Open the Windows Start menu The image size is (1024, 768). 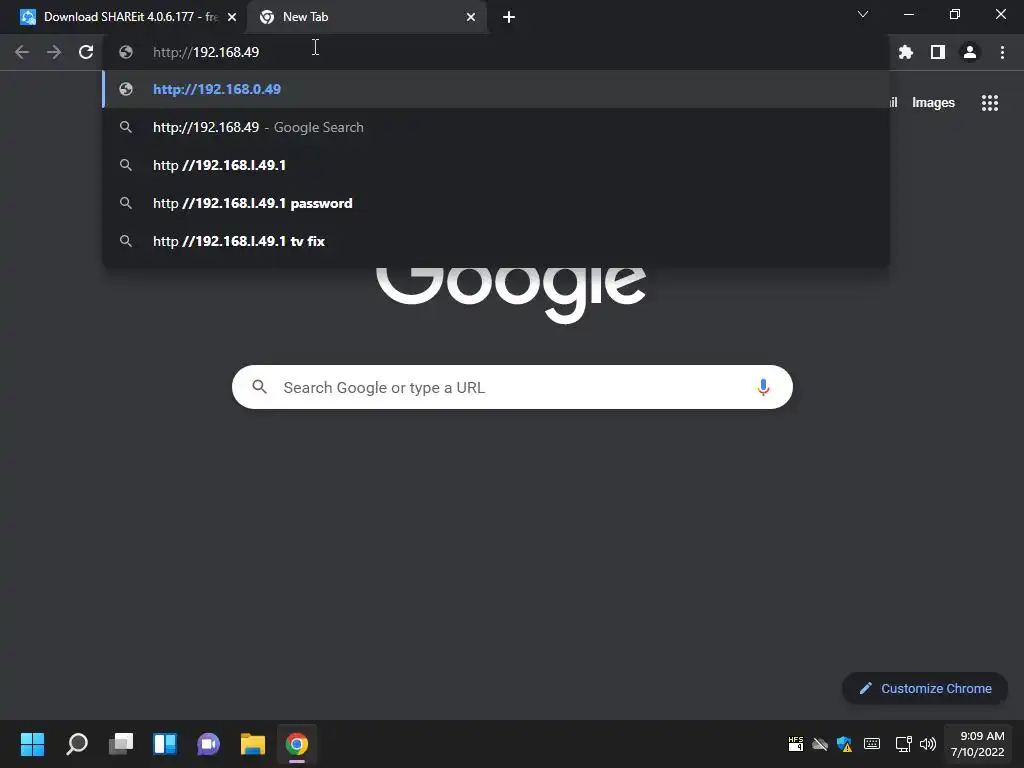[x=32, y=744]
